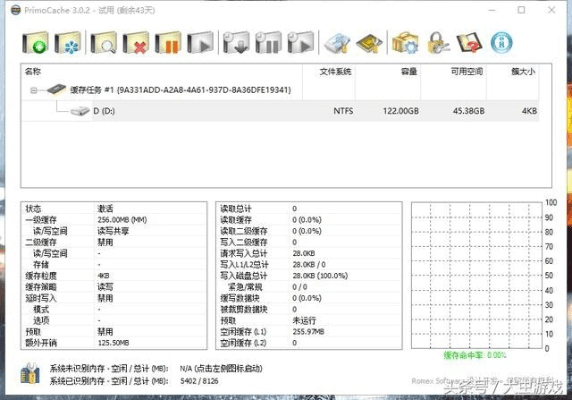Screen dimensions: 572x400
Task: Click the 读取缓存 row label
Action: pyautogui.click(x=236, y=220)
